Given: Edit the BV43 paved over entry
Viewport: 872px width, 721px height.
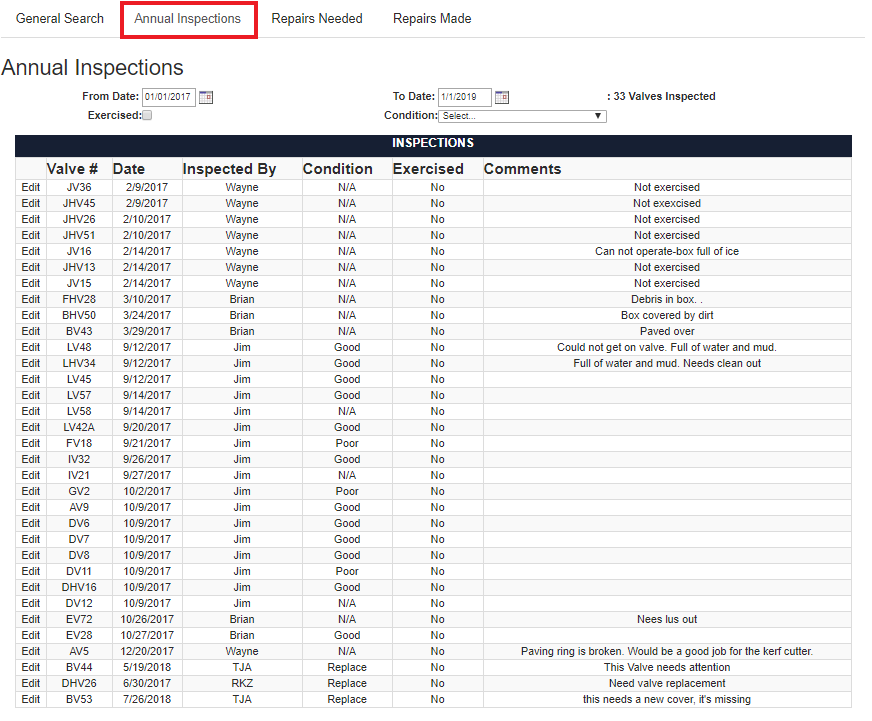Looking at the screenshot, I should click(31, 332).
